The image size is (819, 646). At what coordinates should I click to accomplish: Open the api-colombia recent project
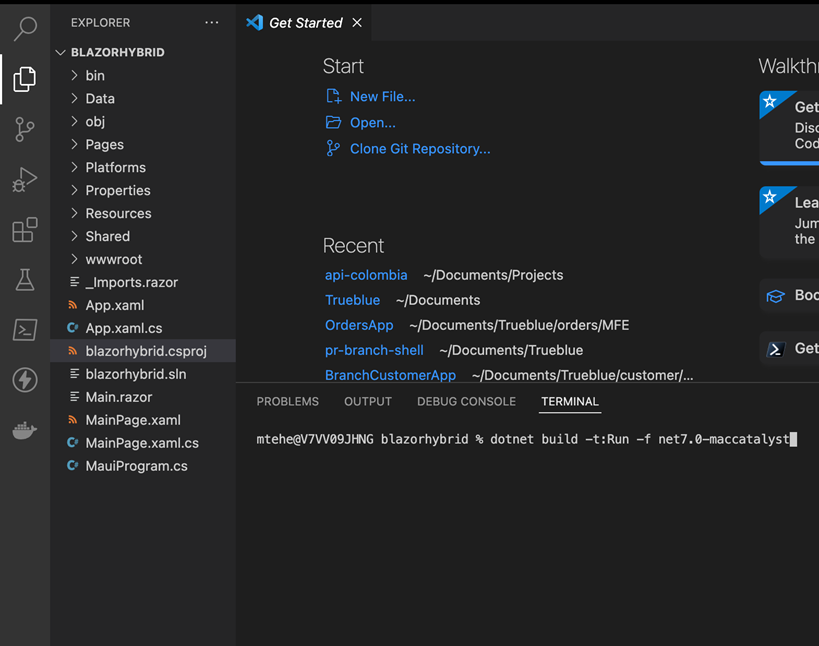point(366,275)
